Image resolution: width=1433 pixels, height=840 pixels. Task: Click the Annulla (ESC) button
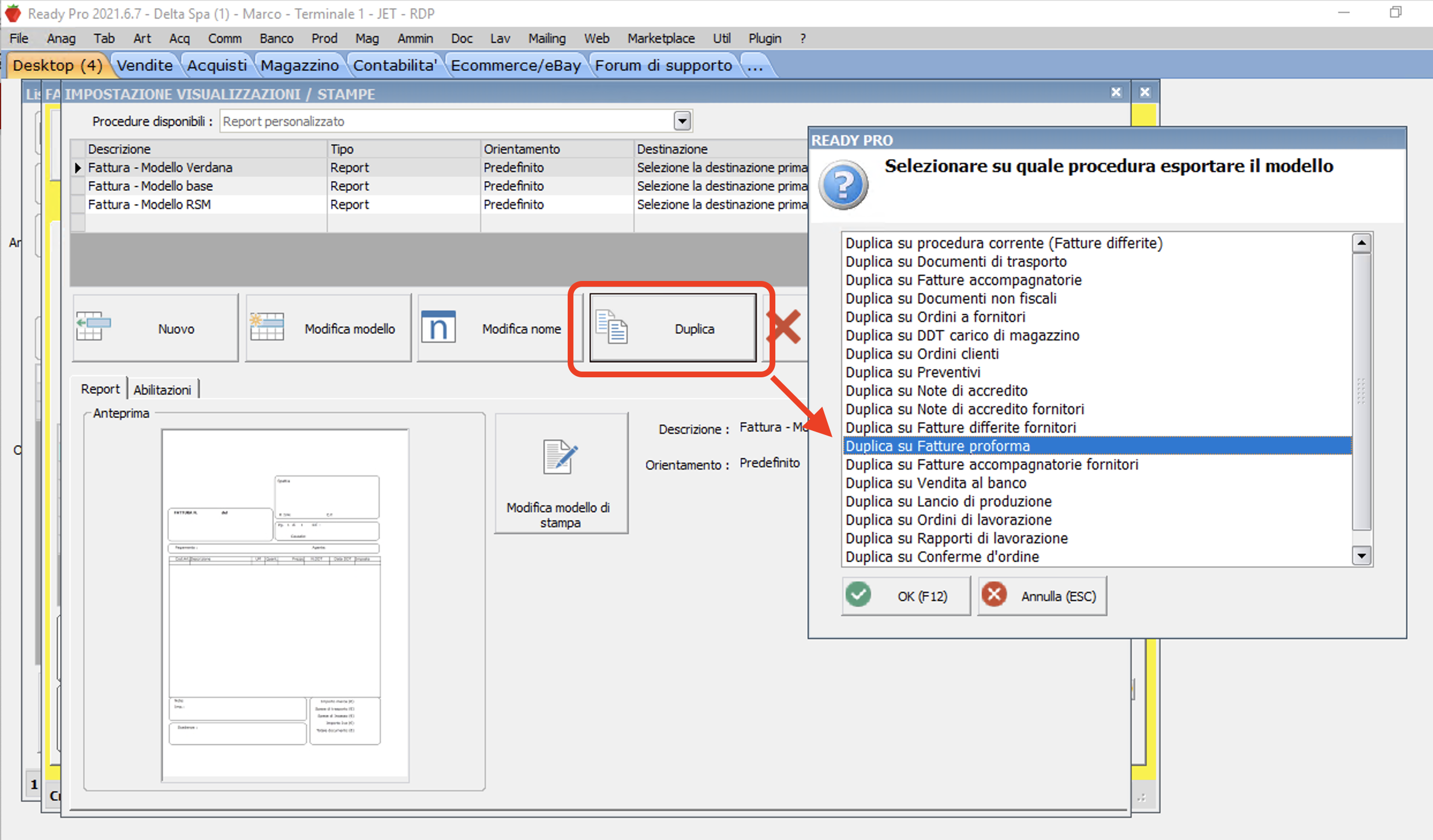tap(1042, 596)
